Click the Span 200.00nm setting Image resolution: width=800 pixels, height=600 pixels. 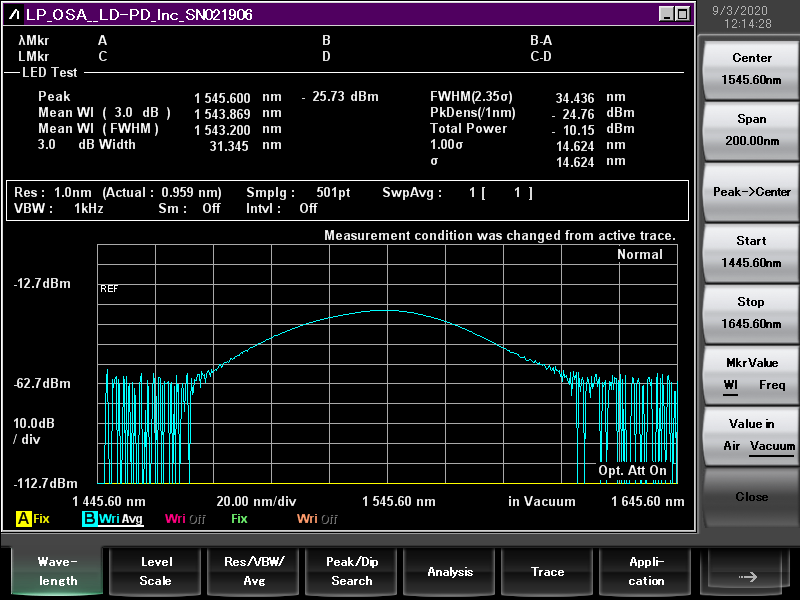click(x=751, y=130)
